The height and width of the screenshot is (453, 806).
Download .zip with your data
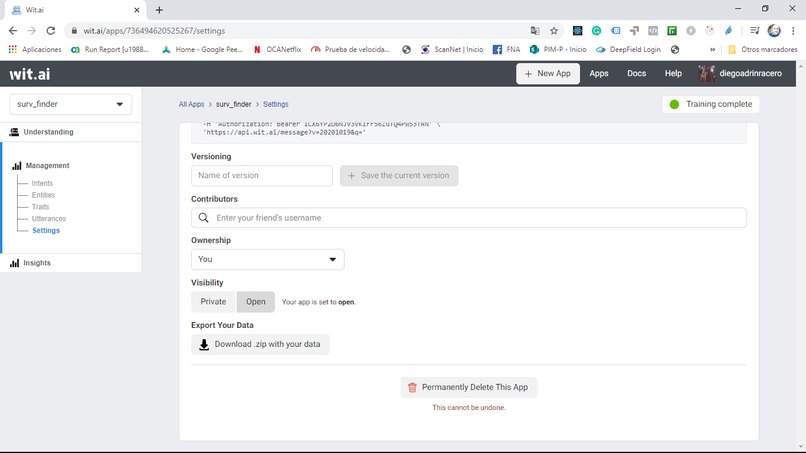click(x=260, y=344)
